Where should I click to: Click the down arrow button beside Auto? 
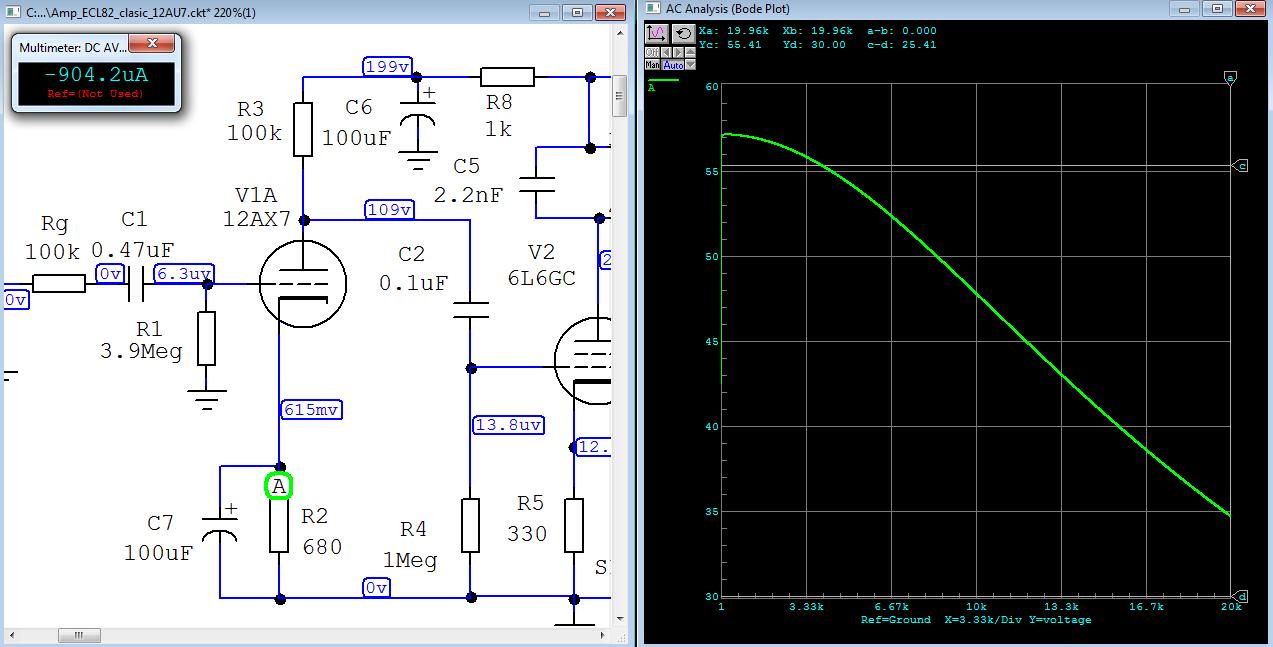[x=690, y=64]
